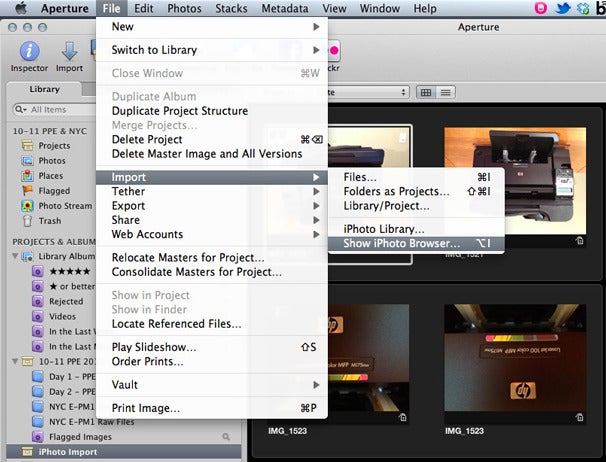Screen dimensions: 606x462
Task: Choose Order Prints menu item
Action: coord(212,361)
